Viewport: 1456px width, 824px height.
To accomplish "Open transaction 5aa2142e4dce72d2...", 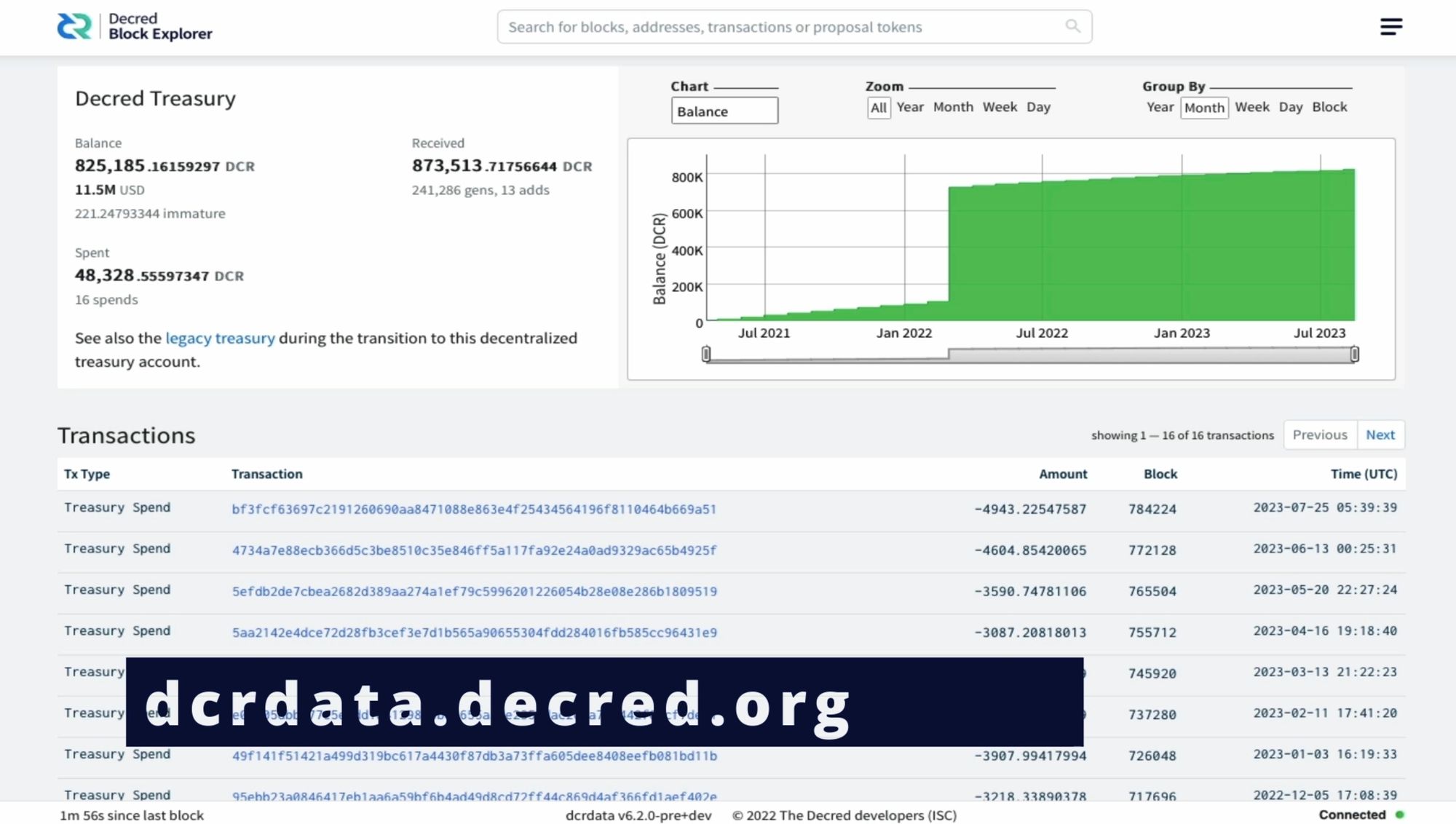I will pyautogui.click(x=474, y=633).
